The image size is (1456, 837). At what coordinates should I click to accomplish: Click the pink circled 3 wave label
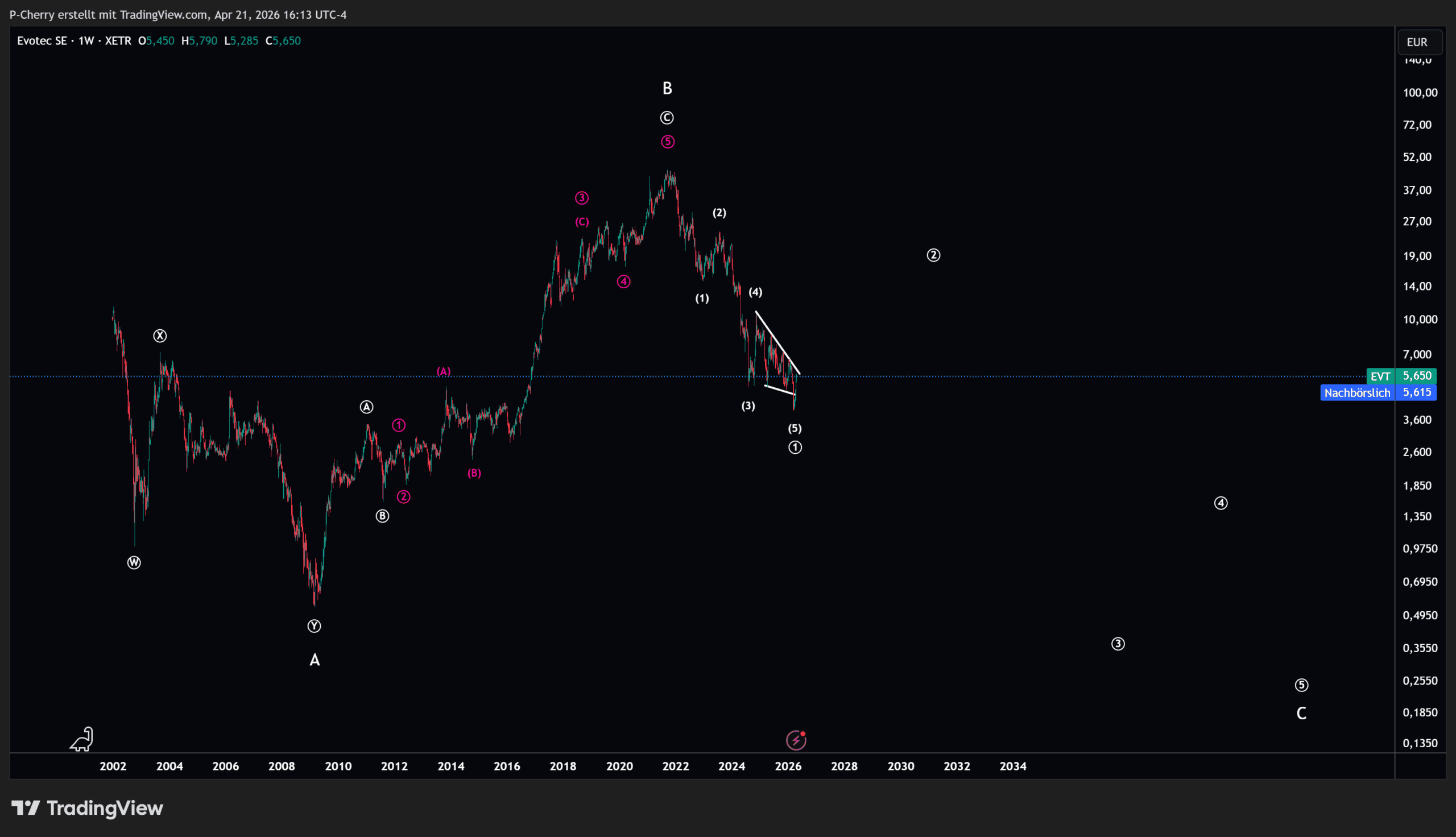click(x=582, y=198)
